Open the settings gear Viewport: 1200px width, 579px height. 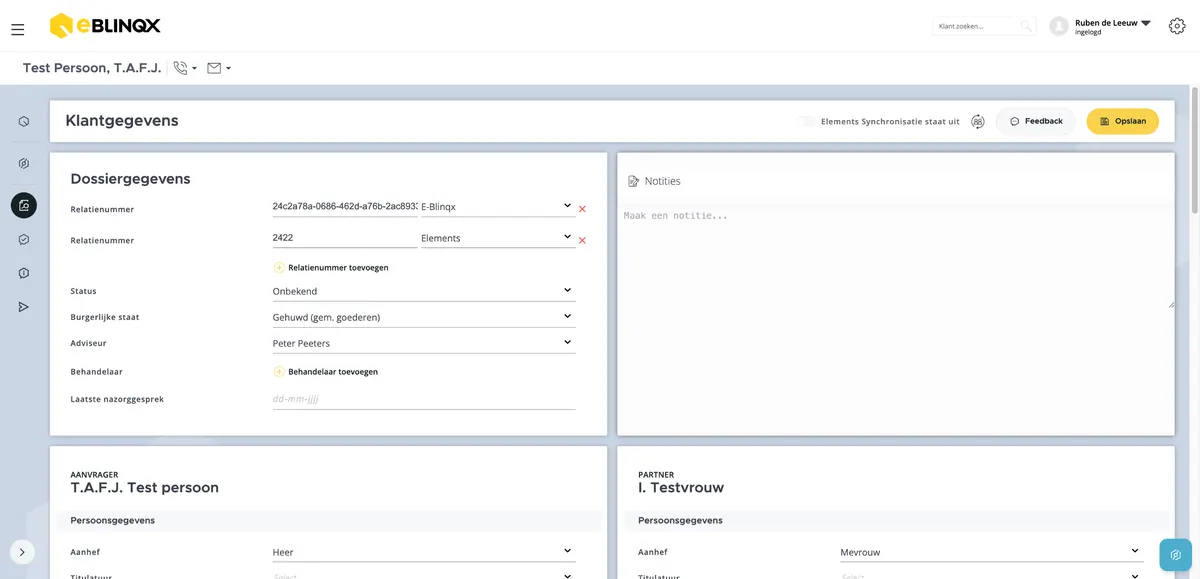tap(1177, 26)
